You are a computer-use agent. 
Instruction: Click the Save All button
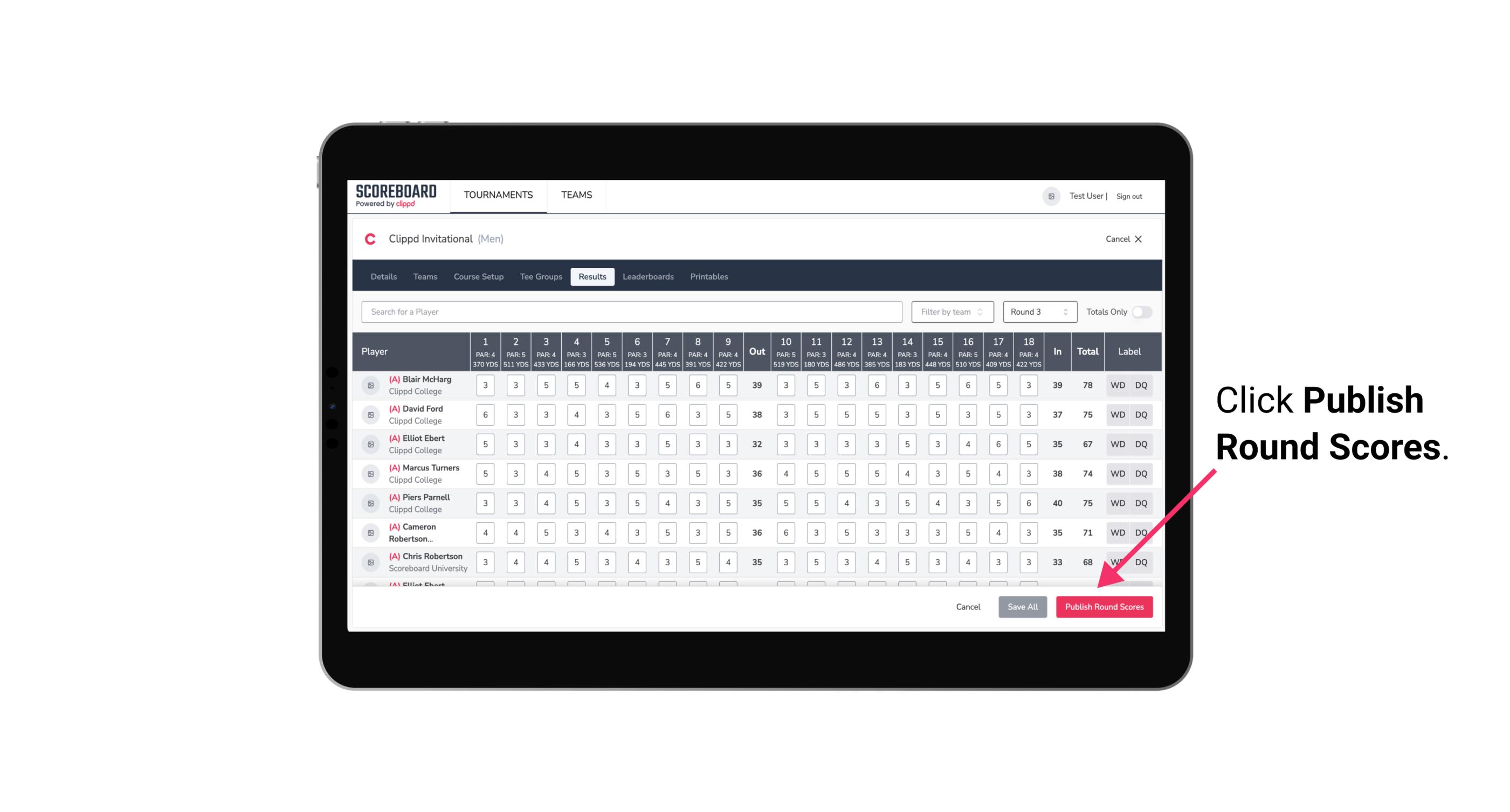(x=1022, y=606)
